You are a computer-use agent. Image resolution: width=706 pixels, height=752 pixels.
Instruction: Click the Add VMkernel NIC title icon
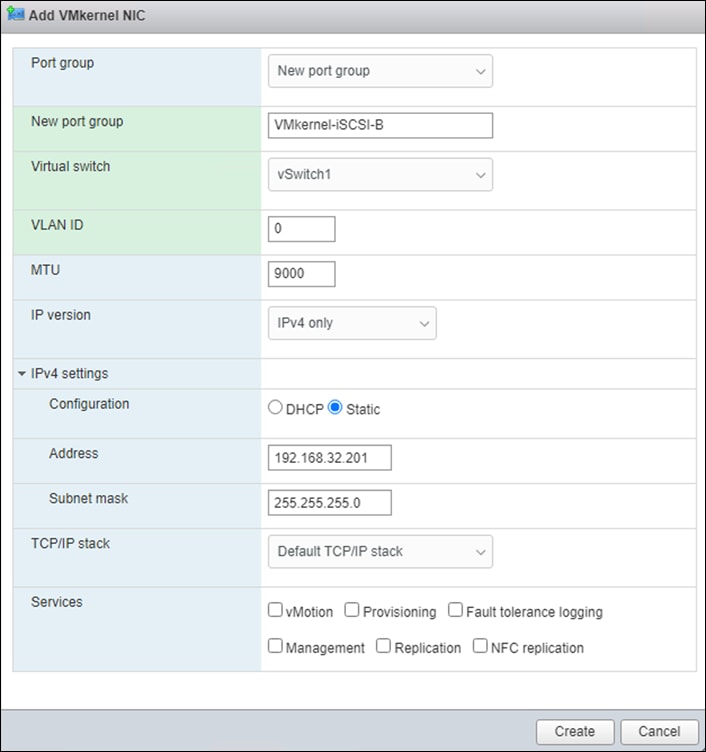pos(16,13)
